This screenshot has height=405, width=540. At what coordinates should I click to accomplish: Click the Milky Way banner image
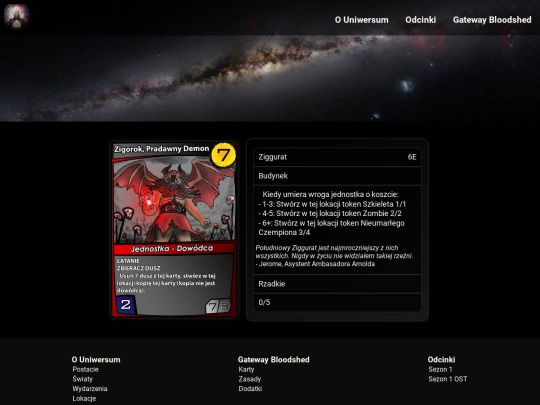(270, 78)
